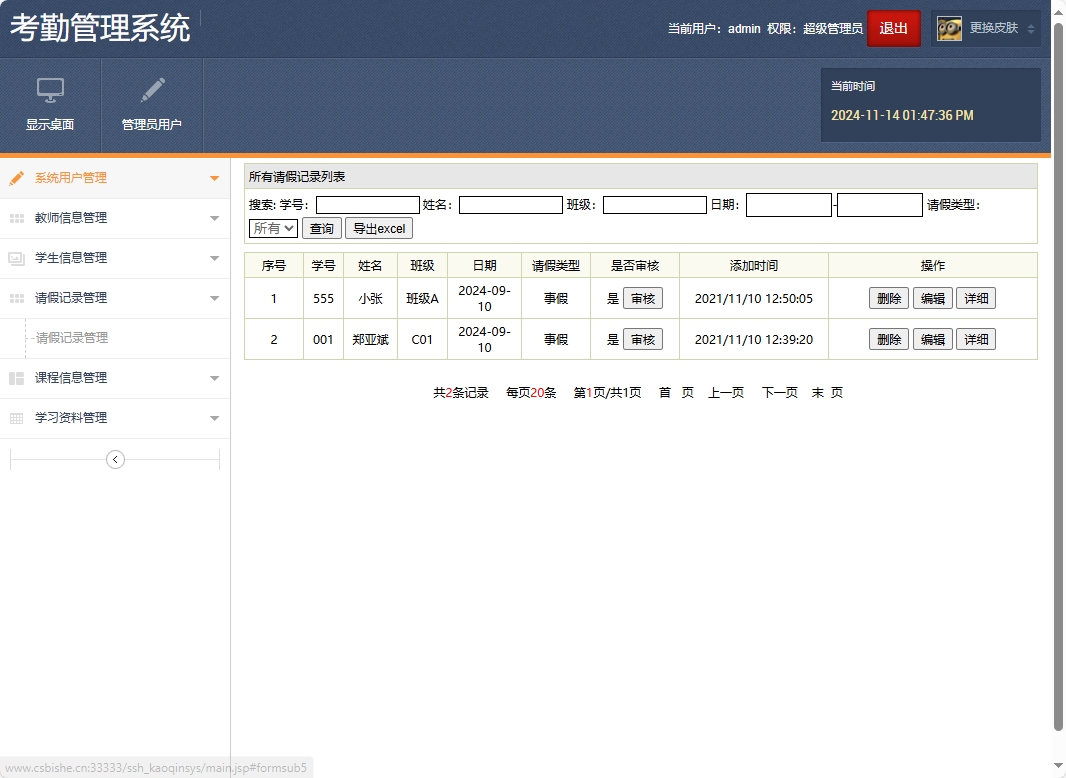The image size is (1066, 778).
Task: Collapse the sidebar with the circular arrow
Action: [x=115, y=459]
